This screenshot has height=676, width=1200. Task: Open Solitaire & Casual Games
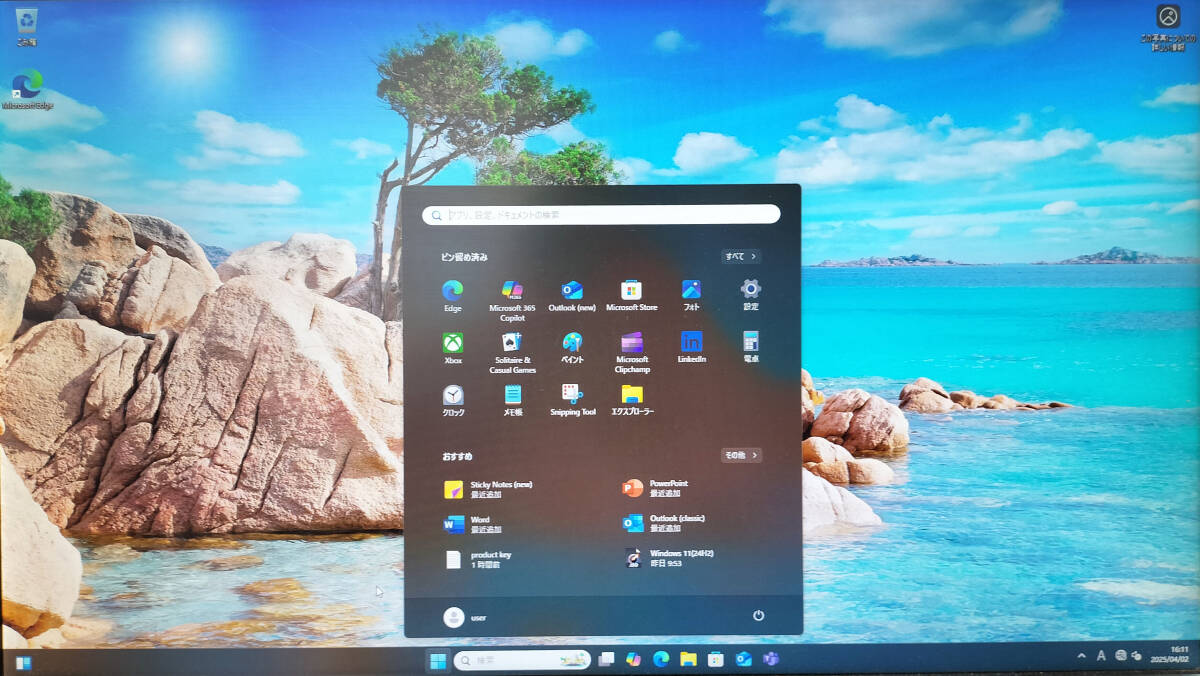click(x=512, y=352)
